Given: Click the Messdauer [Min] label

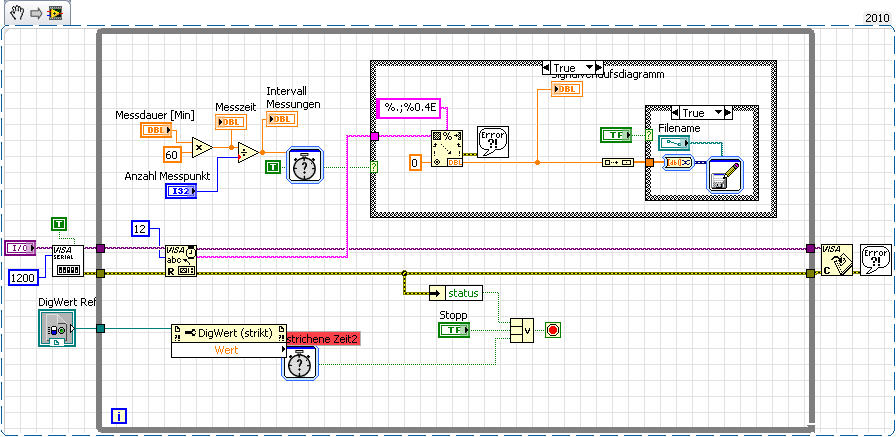Looking at the screenshot, I should (155, 115).
